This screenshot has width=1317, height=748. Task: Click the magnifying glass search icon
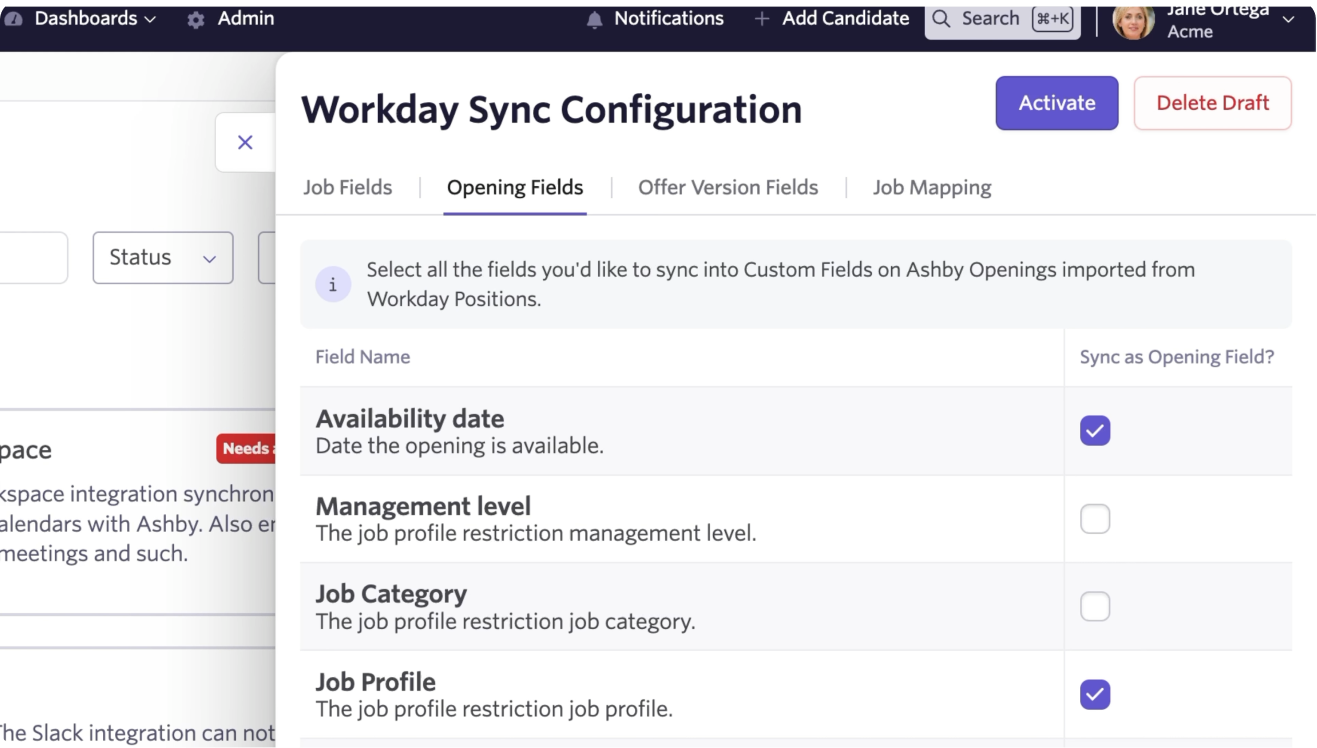942,19
